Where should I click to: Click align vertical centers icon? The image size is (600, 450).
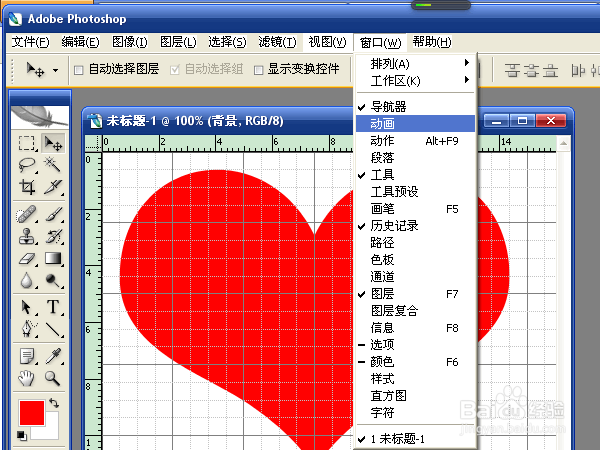[x=531, y=71]
